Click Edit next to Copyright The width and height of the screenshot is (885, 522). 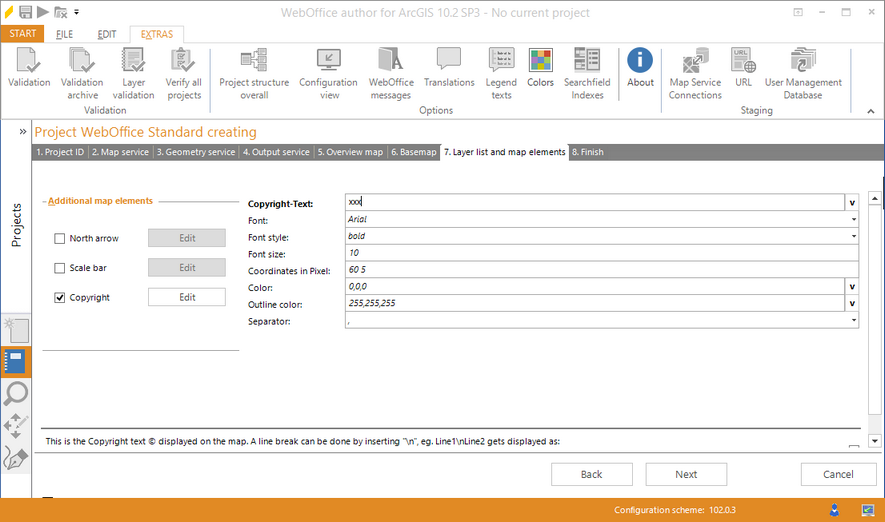coord(187,297)
